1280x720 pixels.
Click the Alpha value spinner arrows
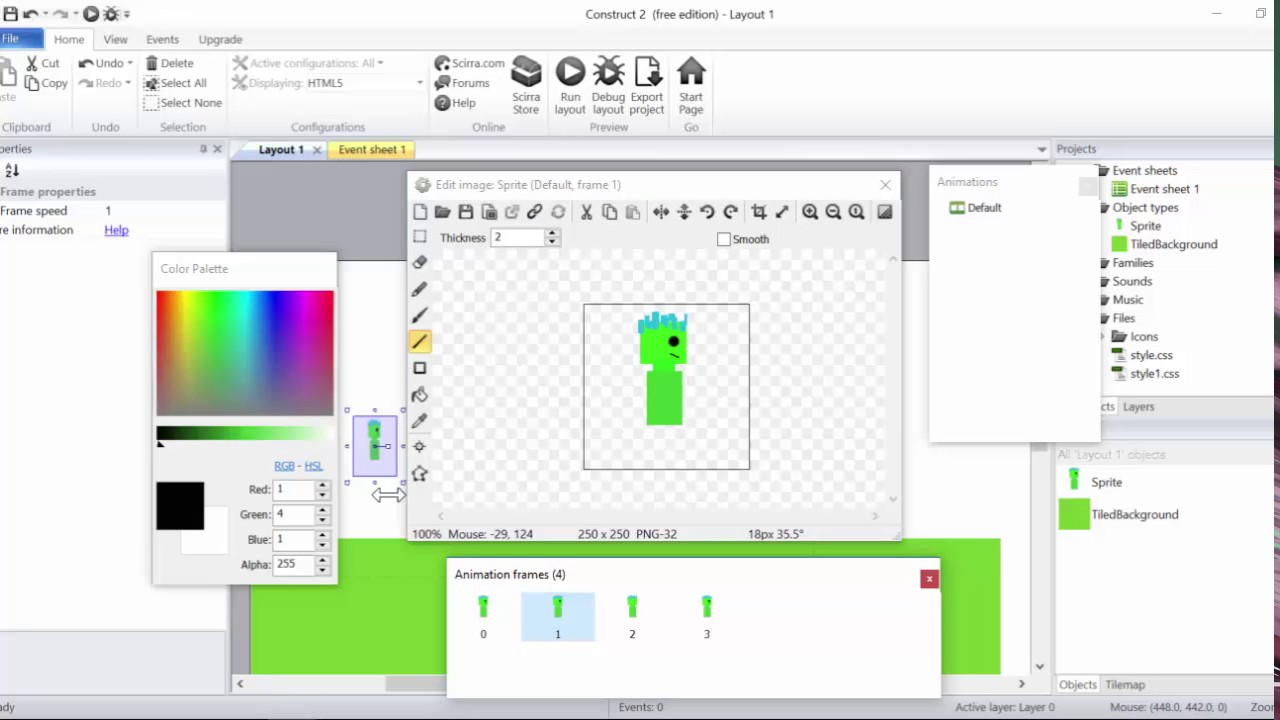[322, 565]
